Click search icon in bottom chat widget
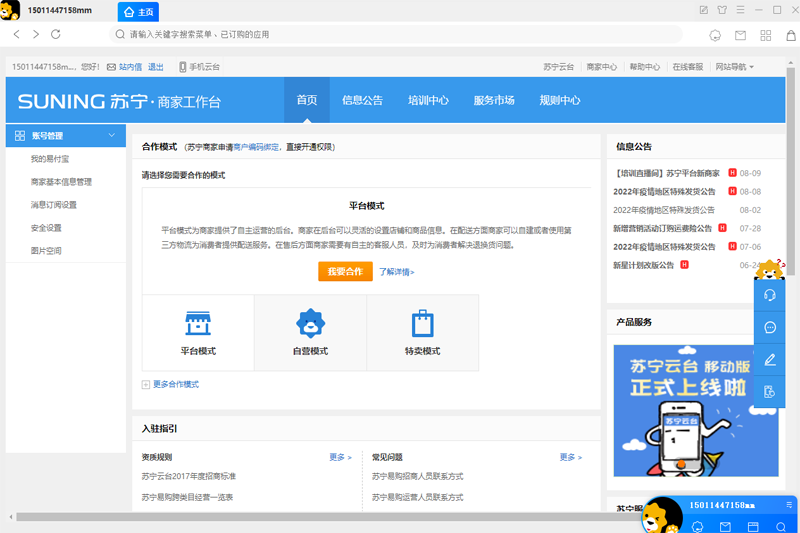The image size is (800, 533). click(x=781, y=526)
